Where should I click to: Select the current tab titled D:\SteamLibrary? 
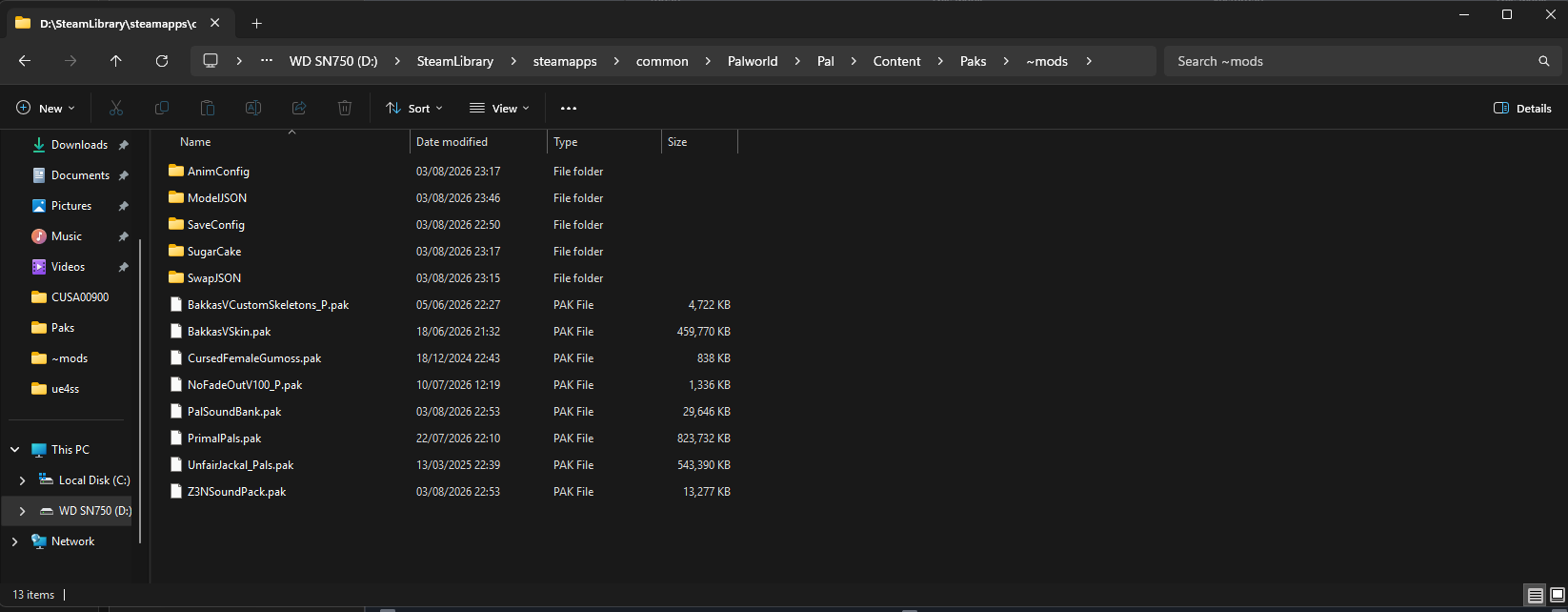118,23
